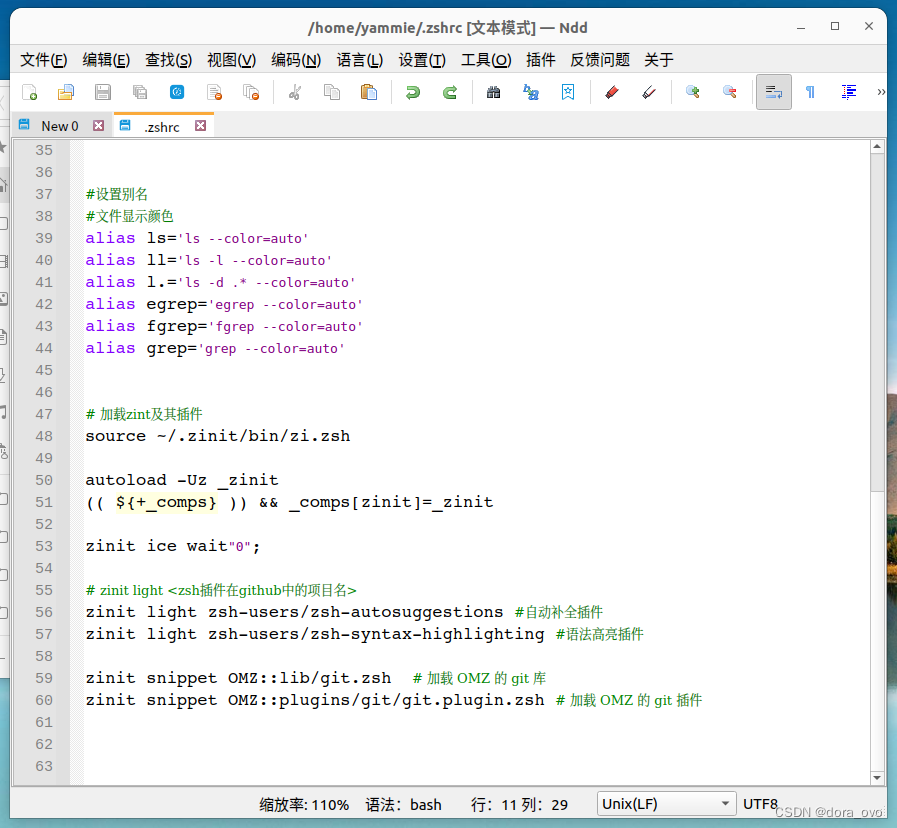Image resolution: width=897 pixels, height=828 pixels.
Task: Open the 编辑(E) menu
Action: tap(106, 60)
